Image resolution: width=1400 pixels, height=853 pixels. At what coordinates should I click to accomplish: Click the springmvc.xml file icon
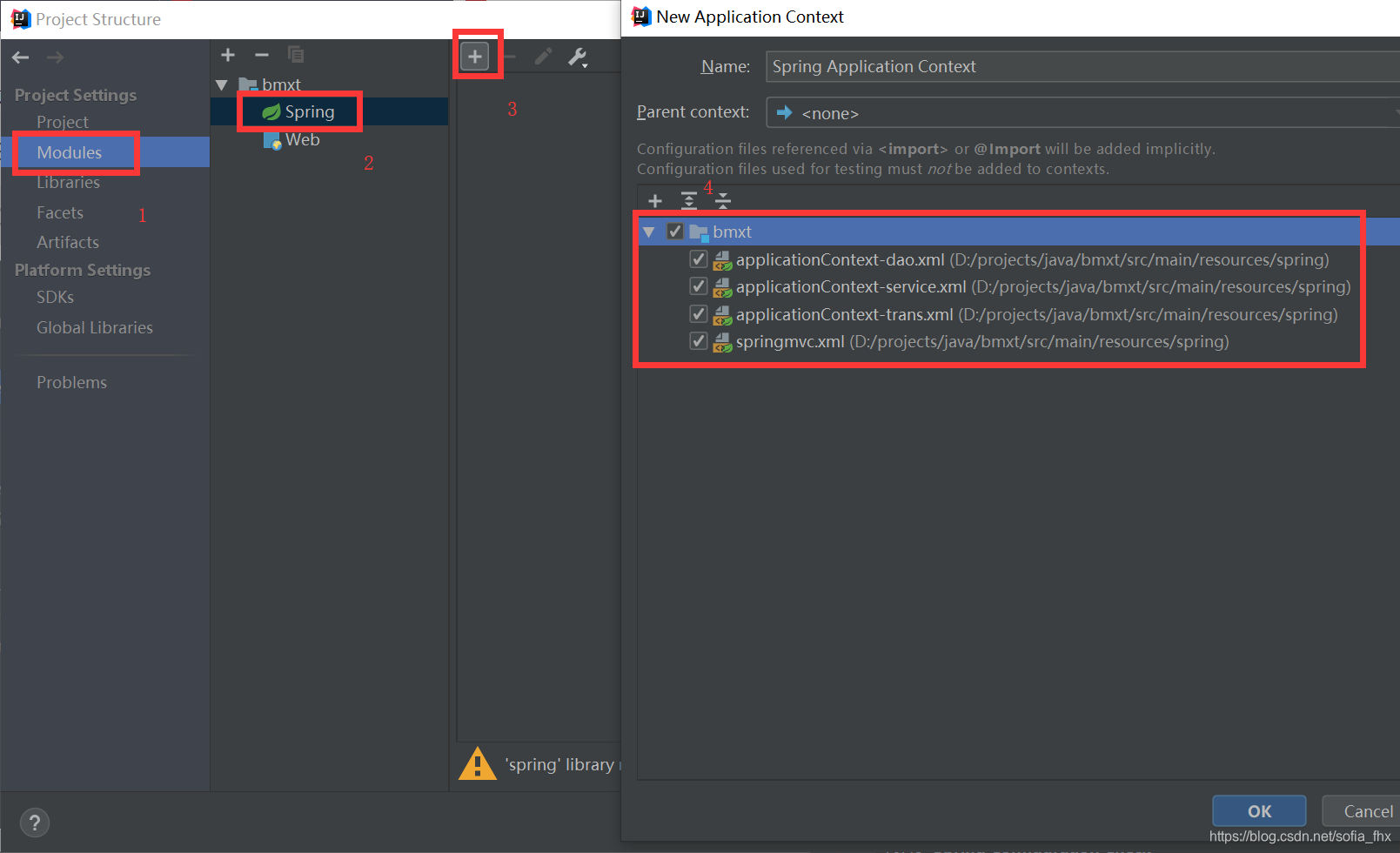point(722,342)
